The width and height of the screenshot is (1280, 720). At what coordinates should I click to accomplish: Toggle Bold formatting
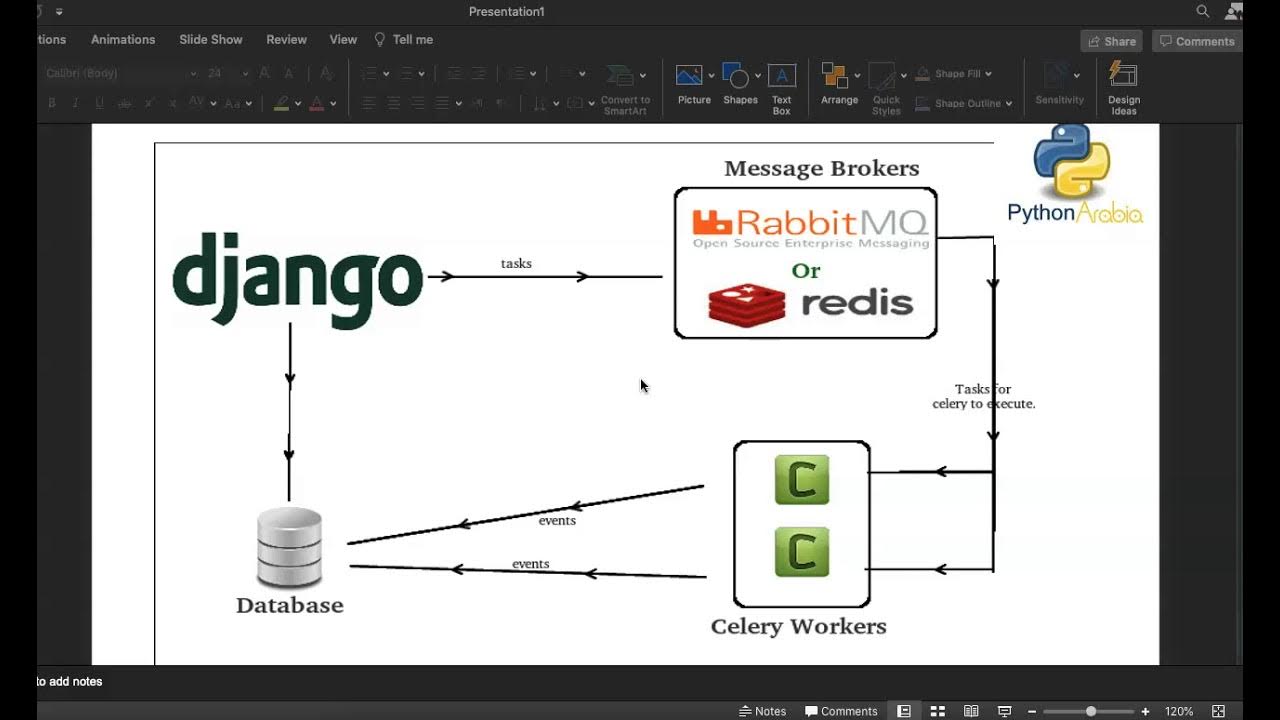(51, 103)
